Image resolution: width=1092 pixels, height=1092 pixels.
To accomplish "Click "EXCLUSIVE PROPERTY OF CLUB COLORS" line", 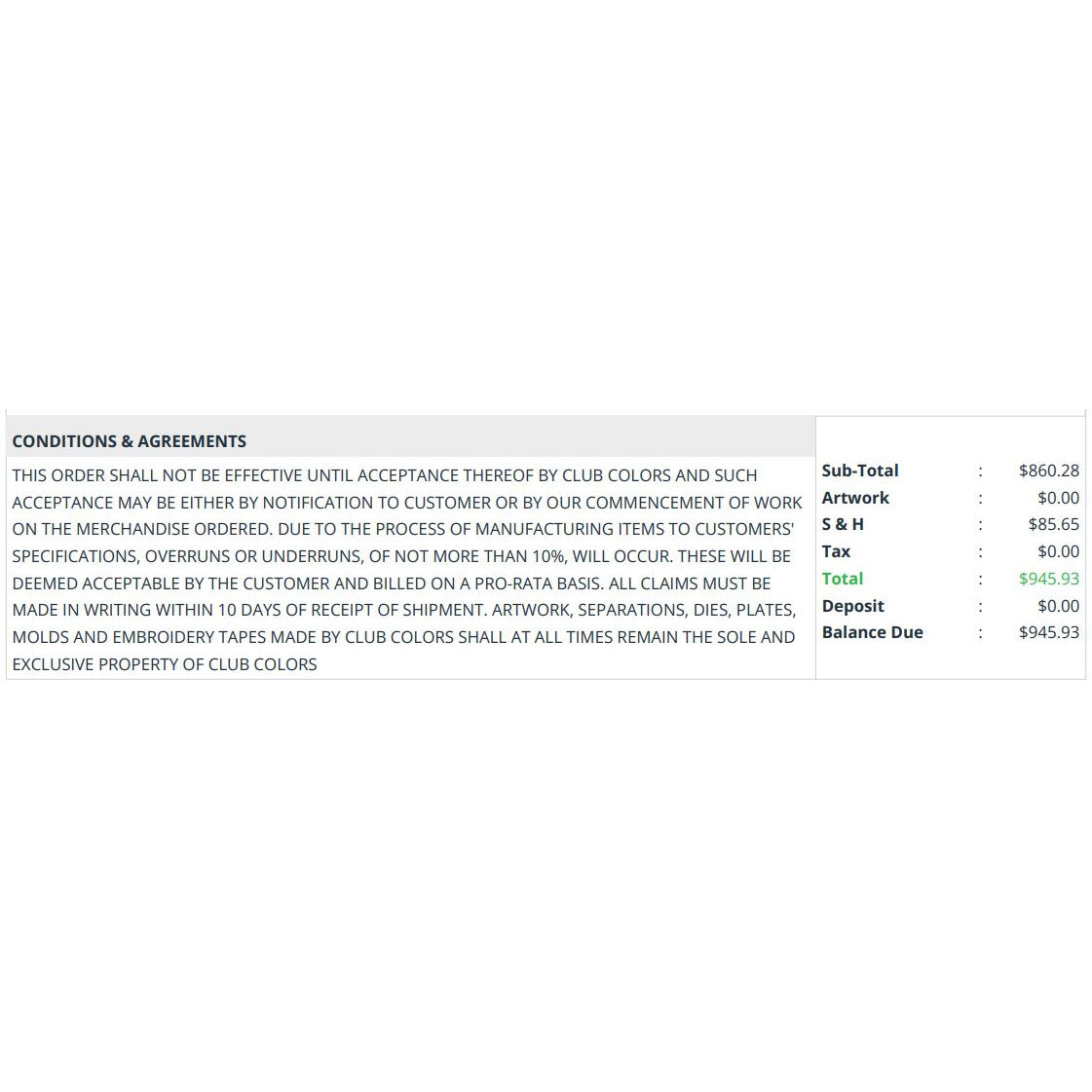I will [x=165, y=664].
